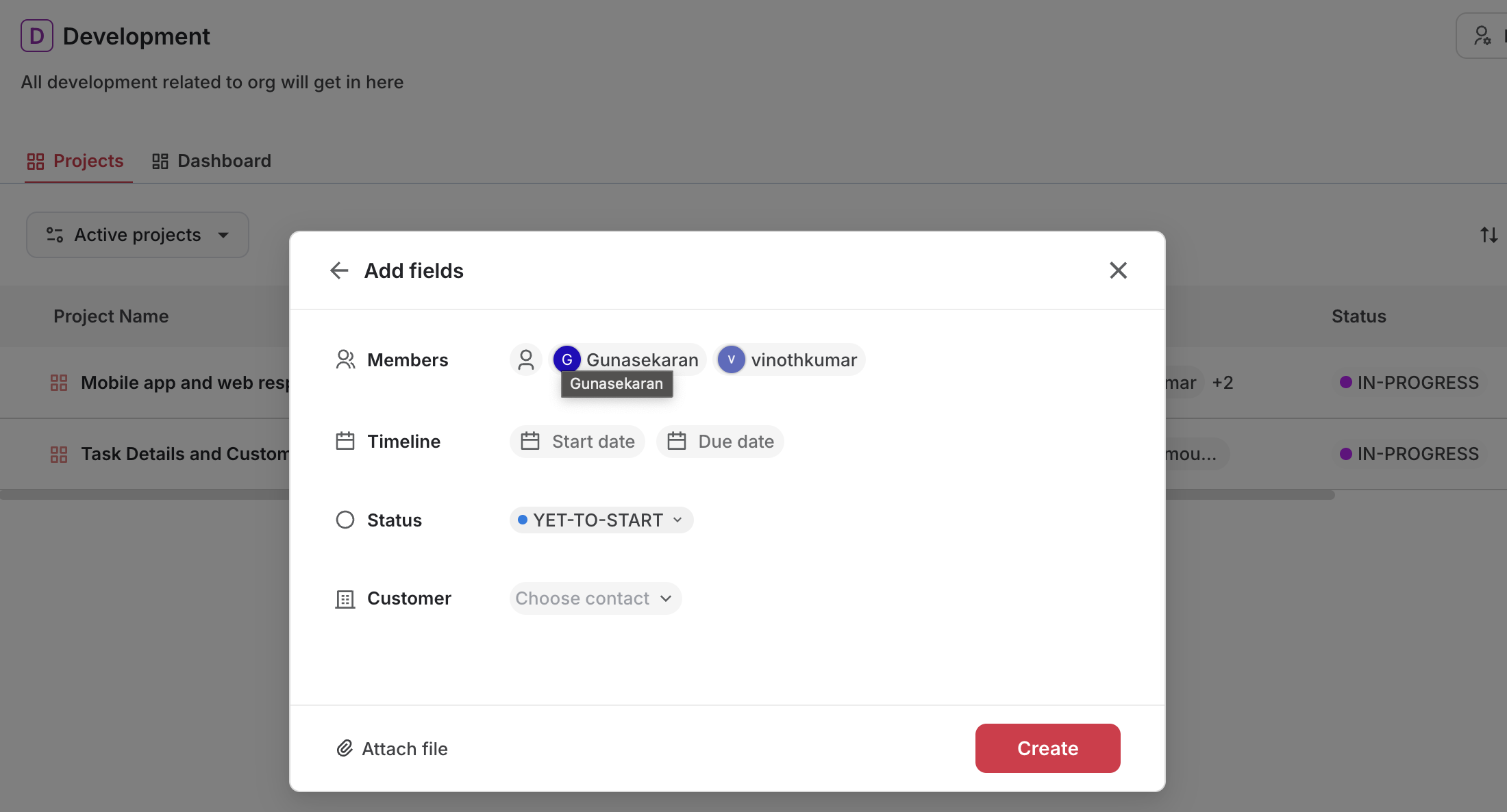Viewport: 1507px width, 812px height.
Task: Open the Choose contact dropdown
Action: click(x=595, y=598)
